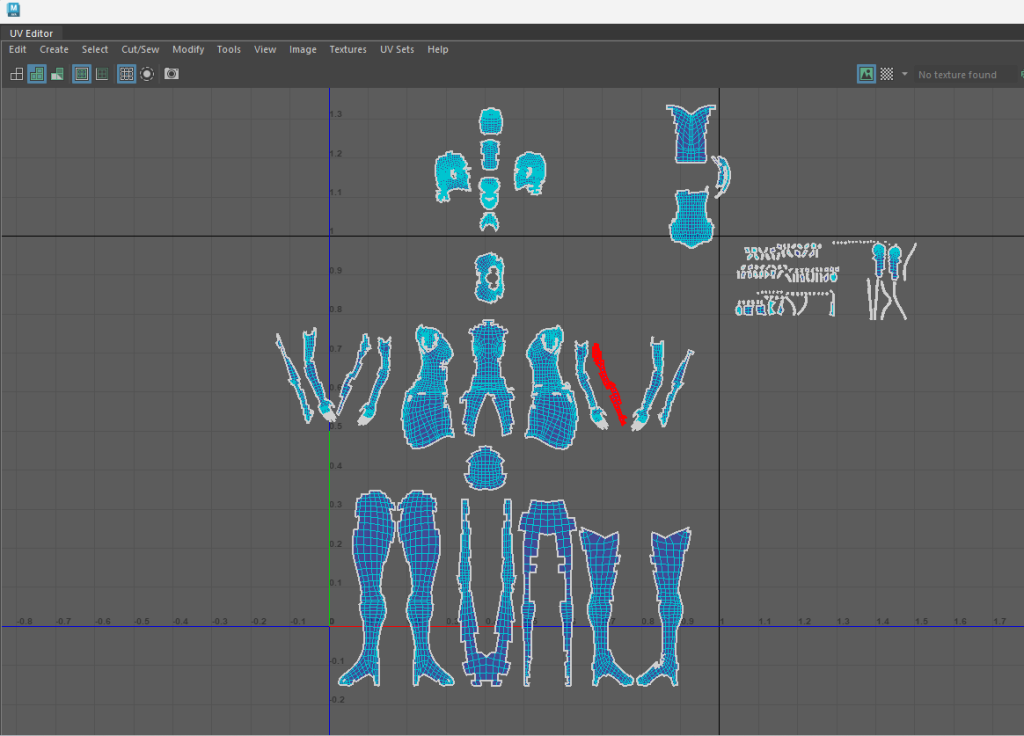Viewport: 1024px width, 736px height.
Task: Toggle the Display Image icon
Action: coord(866,74)
